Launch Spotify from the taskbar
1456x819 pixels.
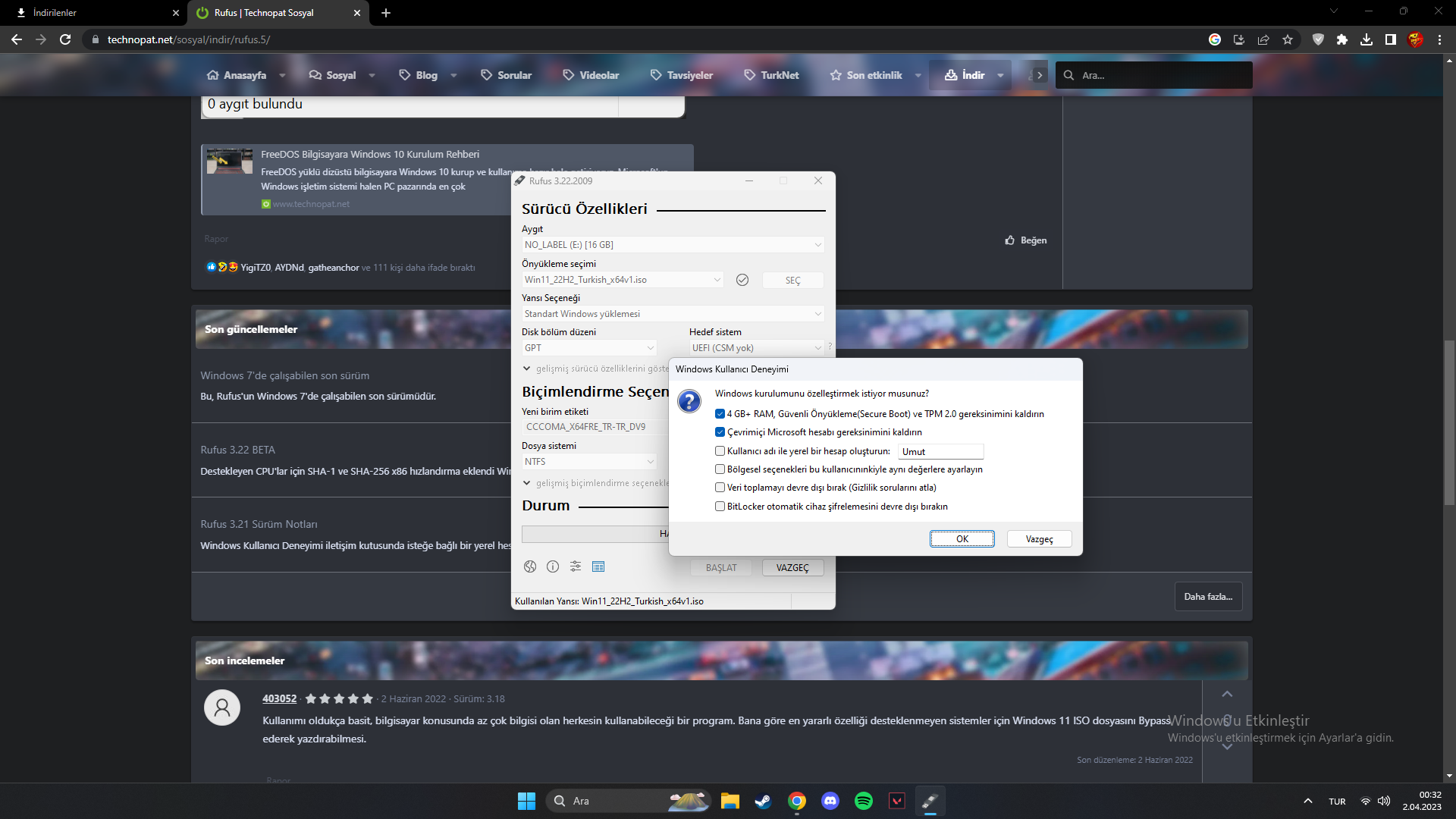tap(863, 801)
